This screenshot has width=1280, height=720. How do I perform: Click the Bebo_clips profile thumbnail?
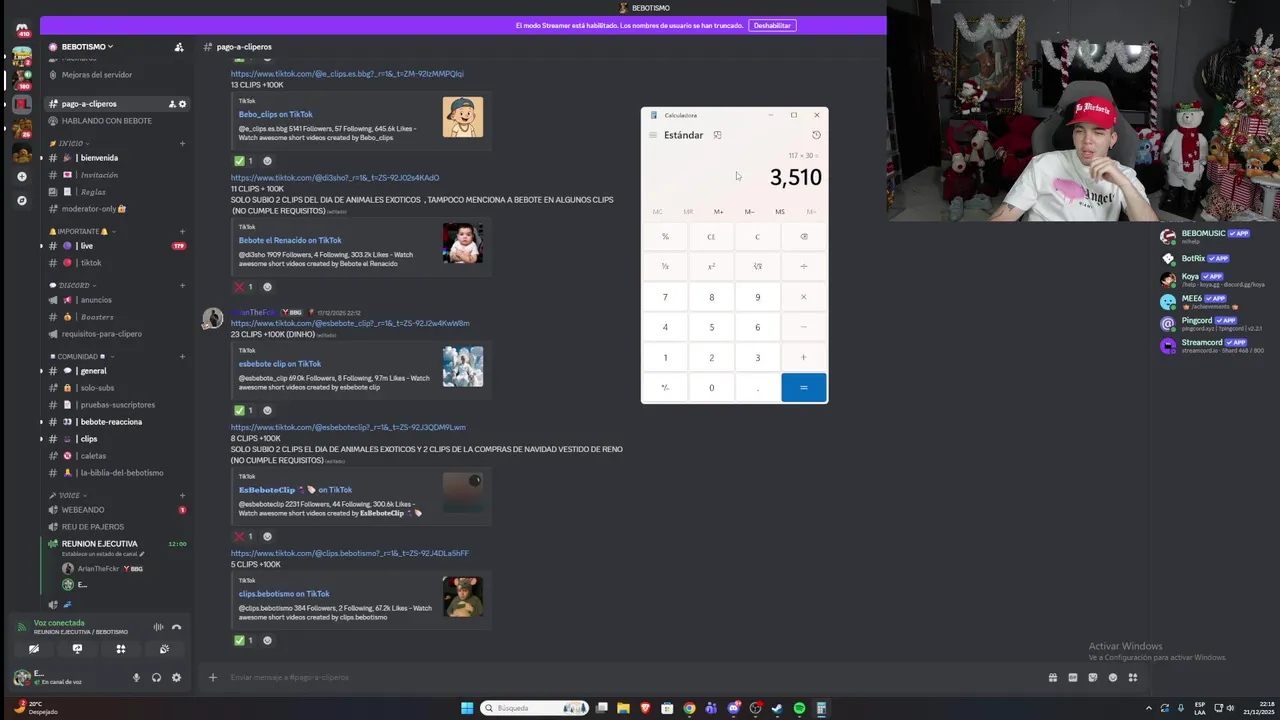[x=463, y=117]
